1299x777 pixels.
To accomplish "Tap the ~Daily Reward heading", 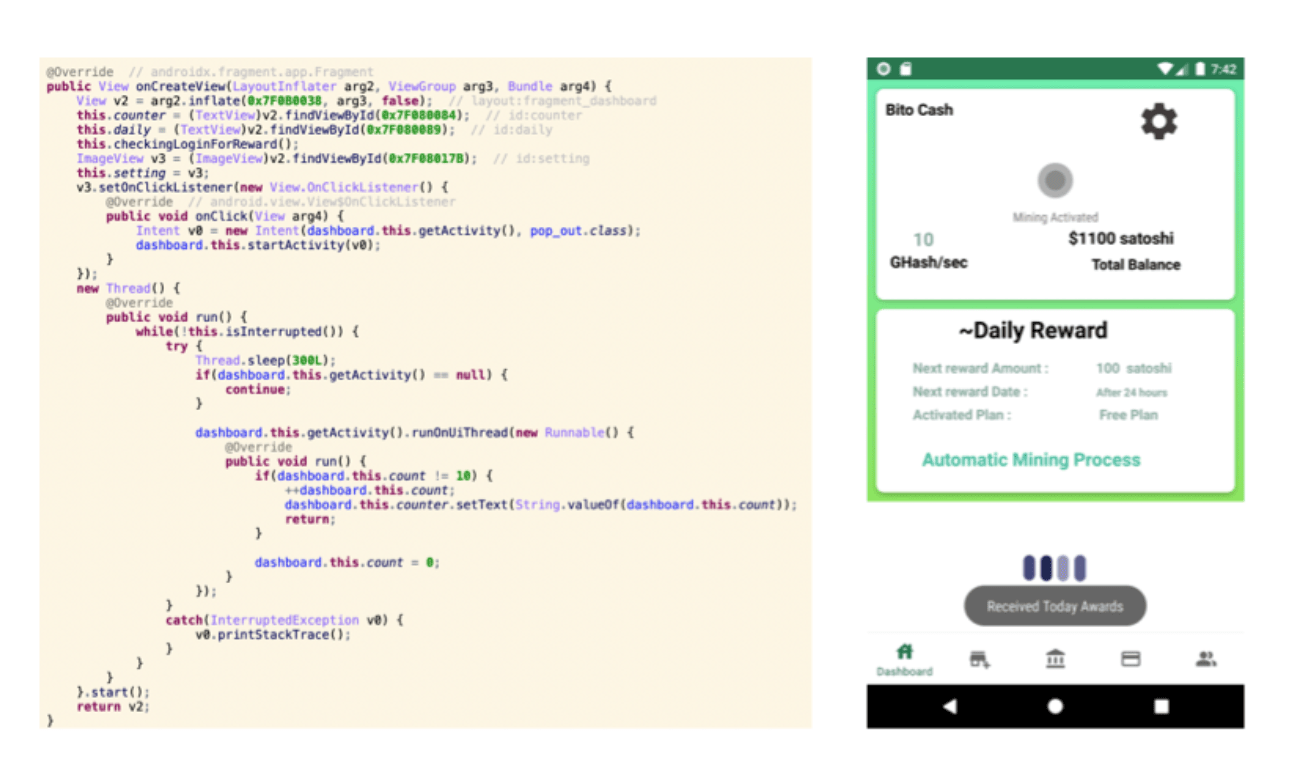I will pyautogui.click(x=1032, y=331).
